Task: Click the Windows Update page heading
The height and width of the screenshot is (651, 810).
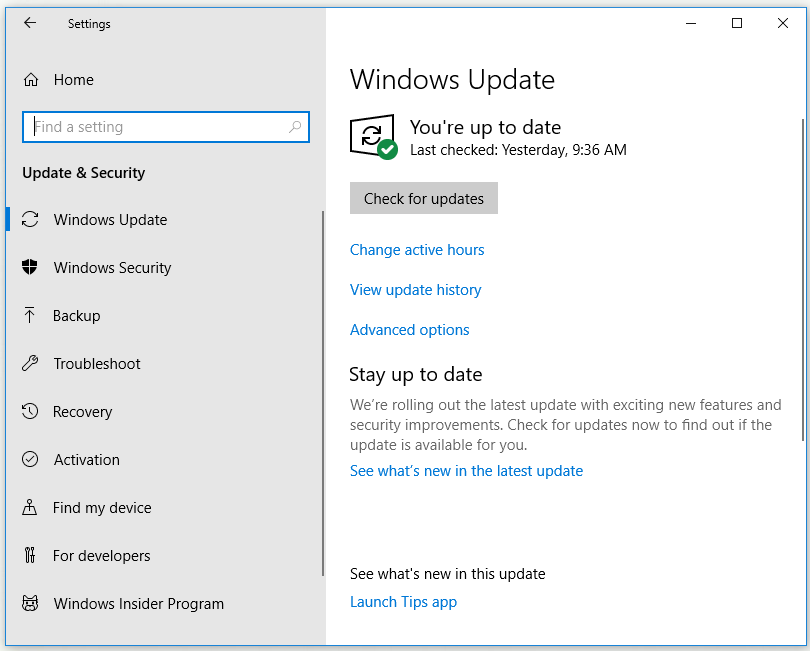Action: point(452,80)
